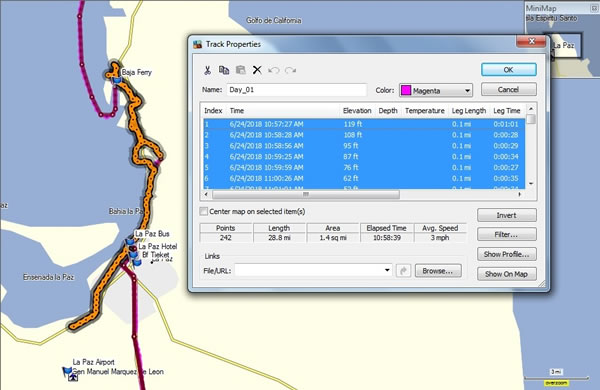600x390 pixels.
Task: Click the horizontal scrollbar right arrow
Action: pyautogui.click(x=520, y=194)
